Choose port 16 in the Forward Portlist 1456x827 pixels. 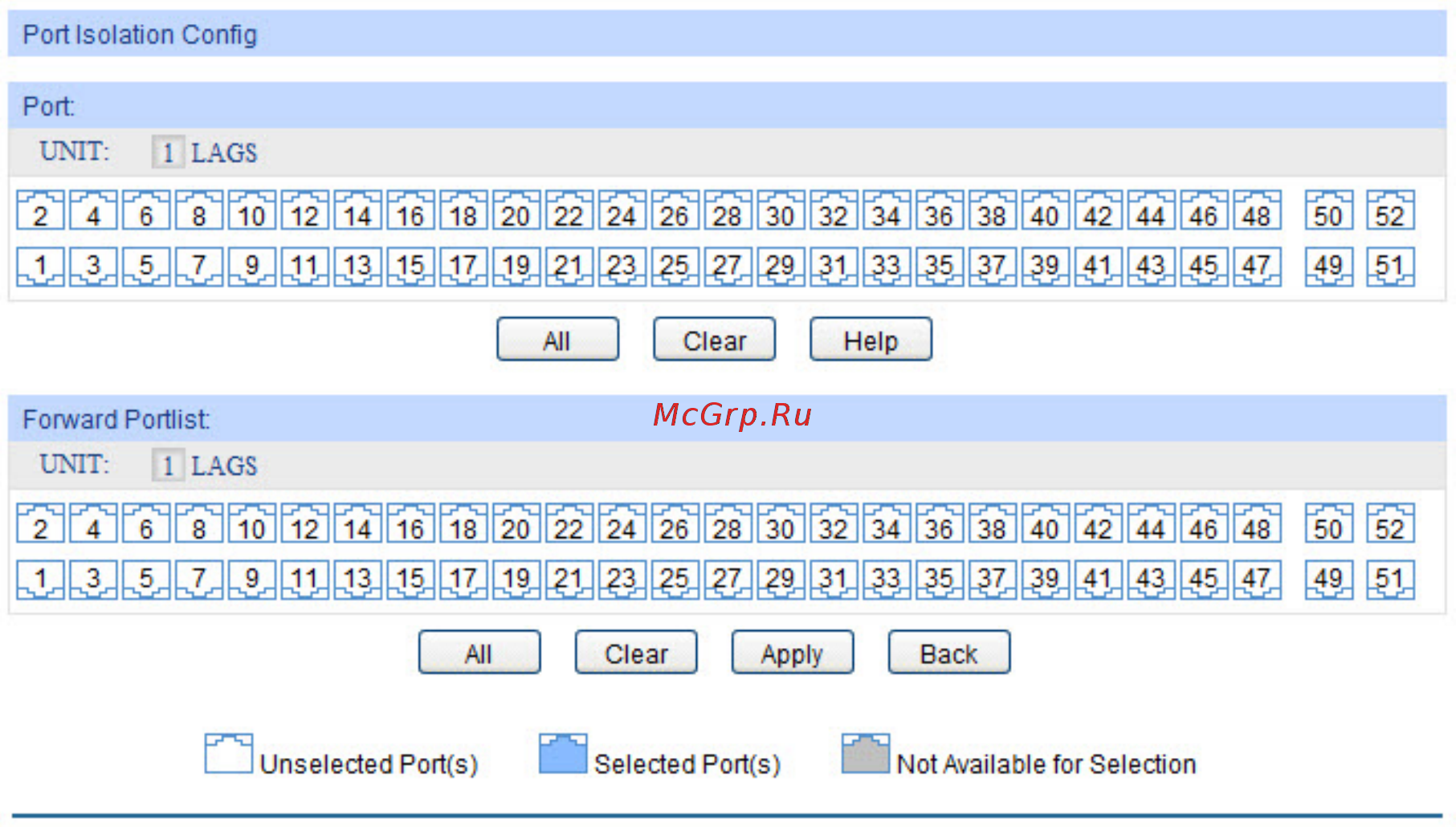[411, 524]
